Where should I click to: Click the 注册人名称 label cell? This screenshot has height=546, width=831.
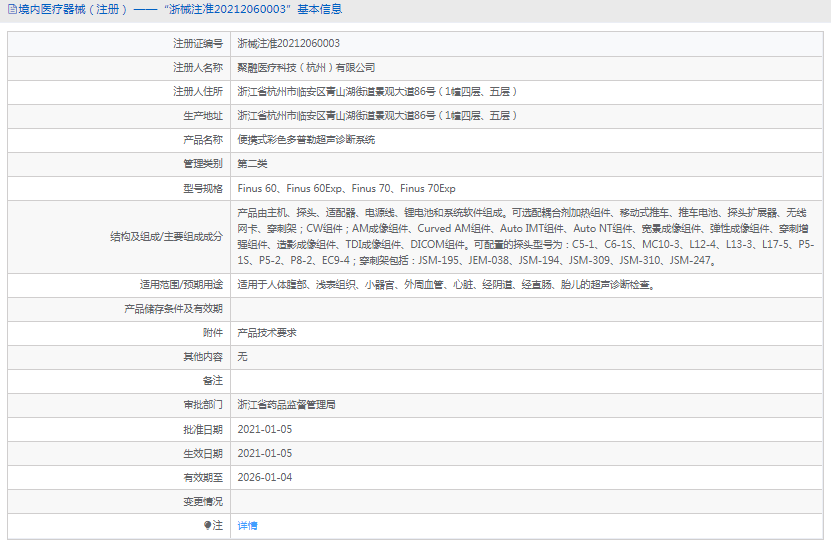(119, 68)
